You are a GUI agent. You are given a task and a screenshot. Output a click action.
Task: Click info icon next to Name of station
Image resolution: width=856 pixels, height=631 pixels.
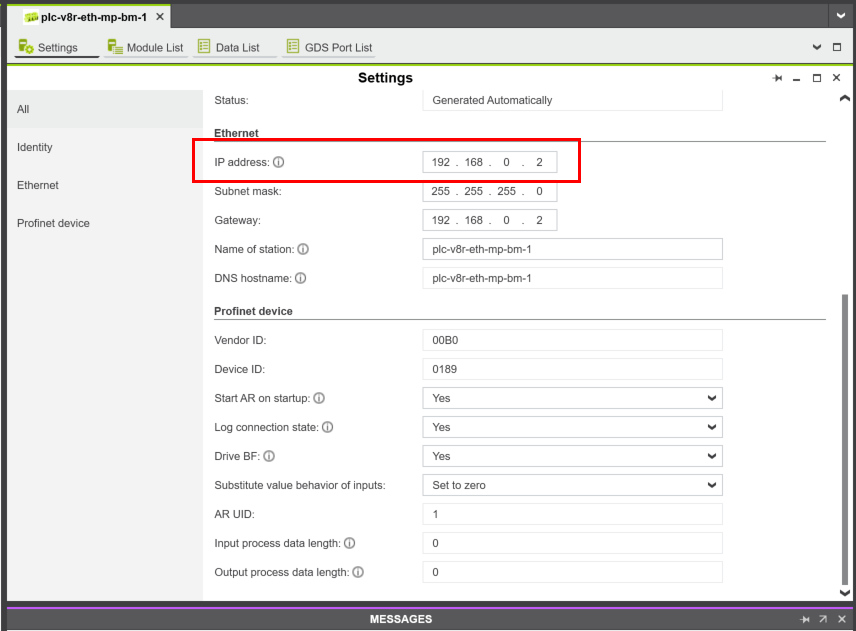(303, 249)
